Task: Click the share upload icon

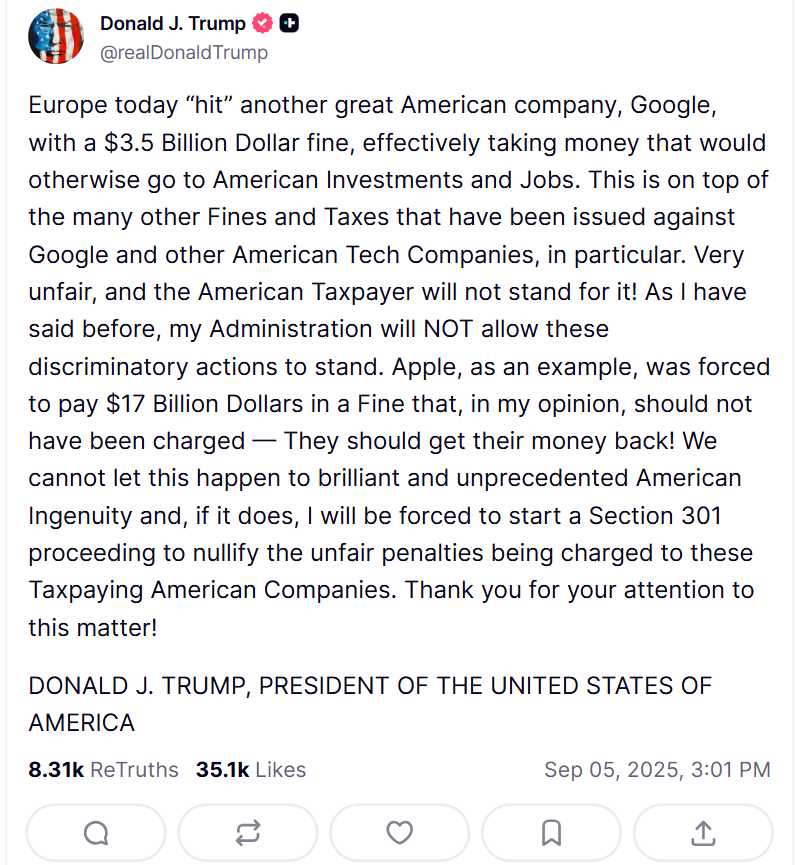Action: (703, 832)
